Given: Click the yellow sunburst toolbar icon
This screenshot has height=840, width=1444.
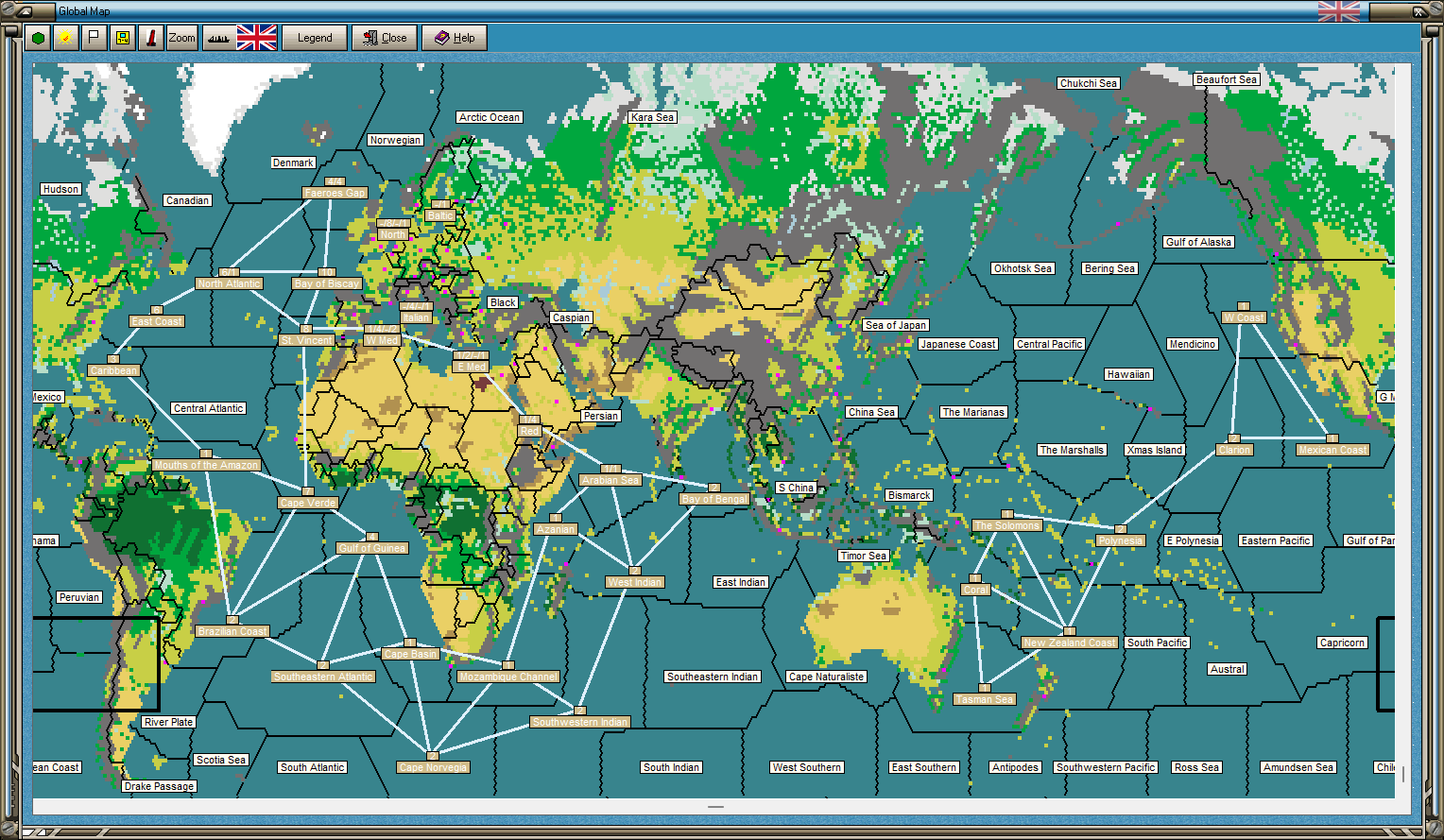Looking at the screenshot, I should pyautogui.click(x=65, y=38).
